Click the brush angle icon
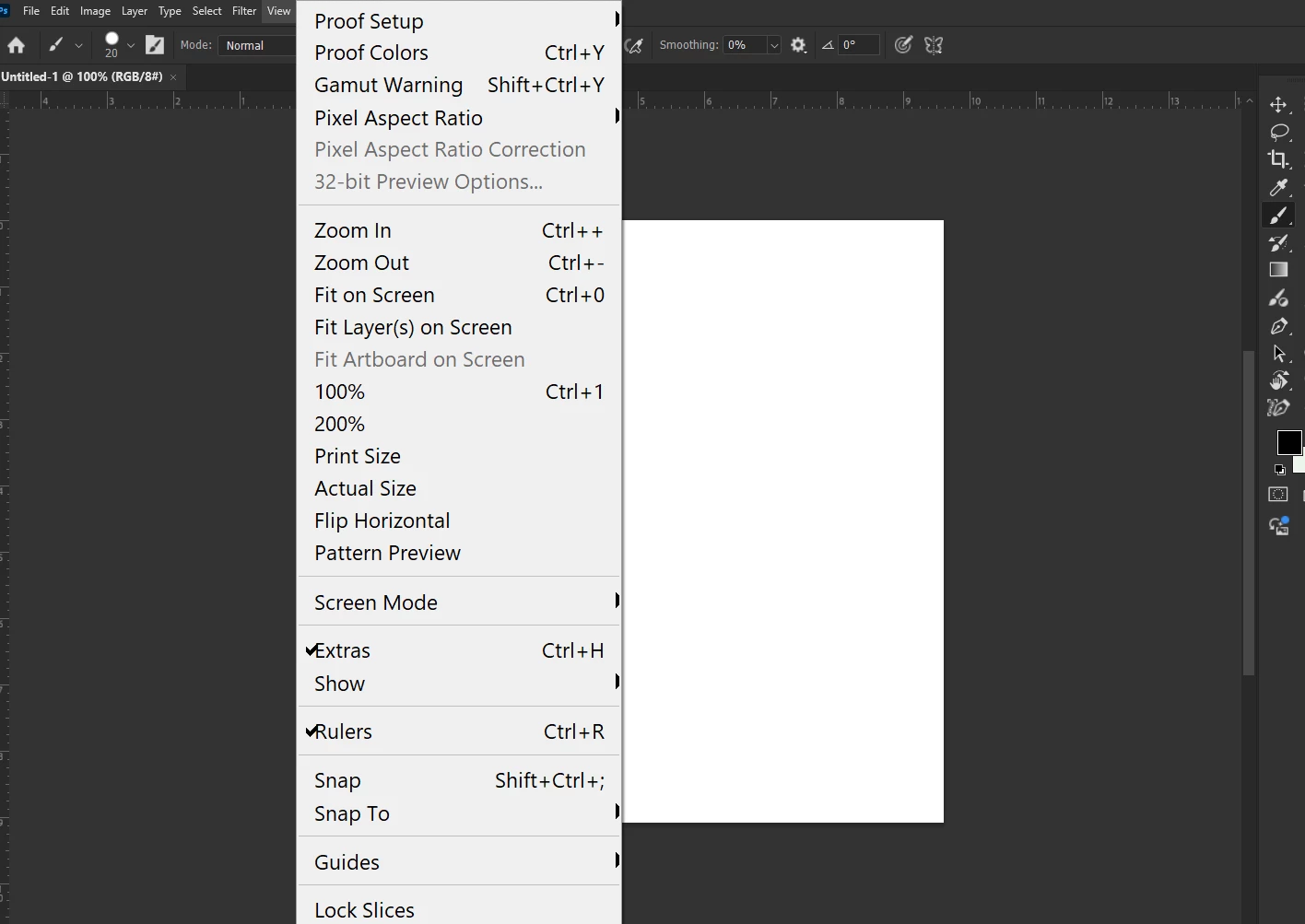Screen dimensions: 1305x924 pos(828,45)
